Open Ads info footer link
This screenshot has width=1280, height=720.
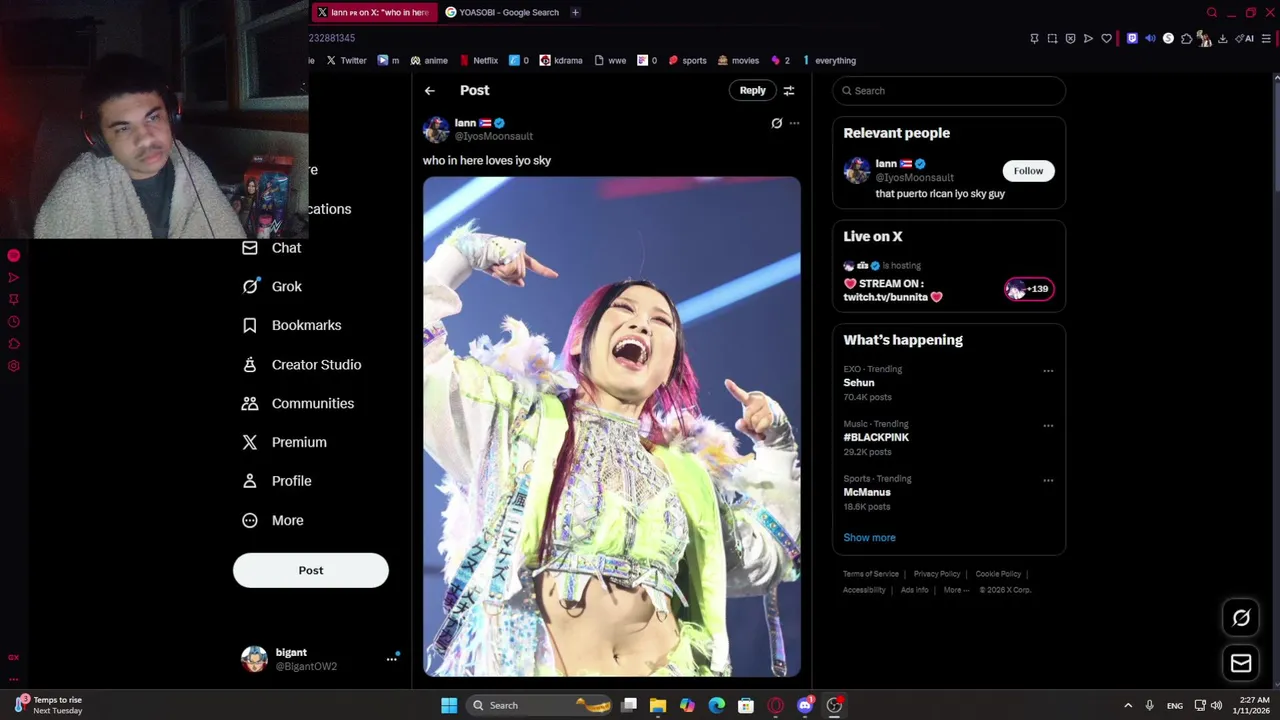click(x=914, y=590)
